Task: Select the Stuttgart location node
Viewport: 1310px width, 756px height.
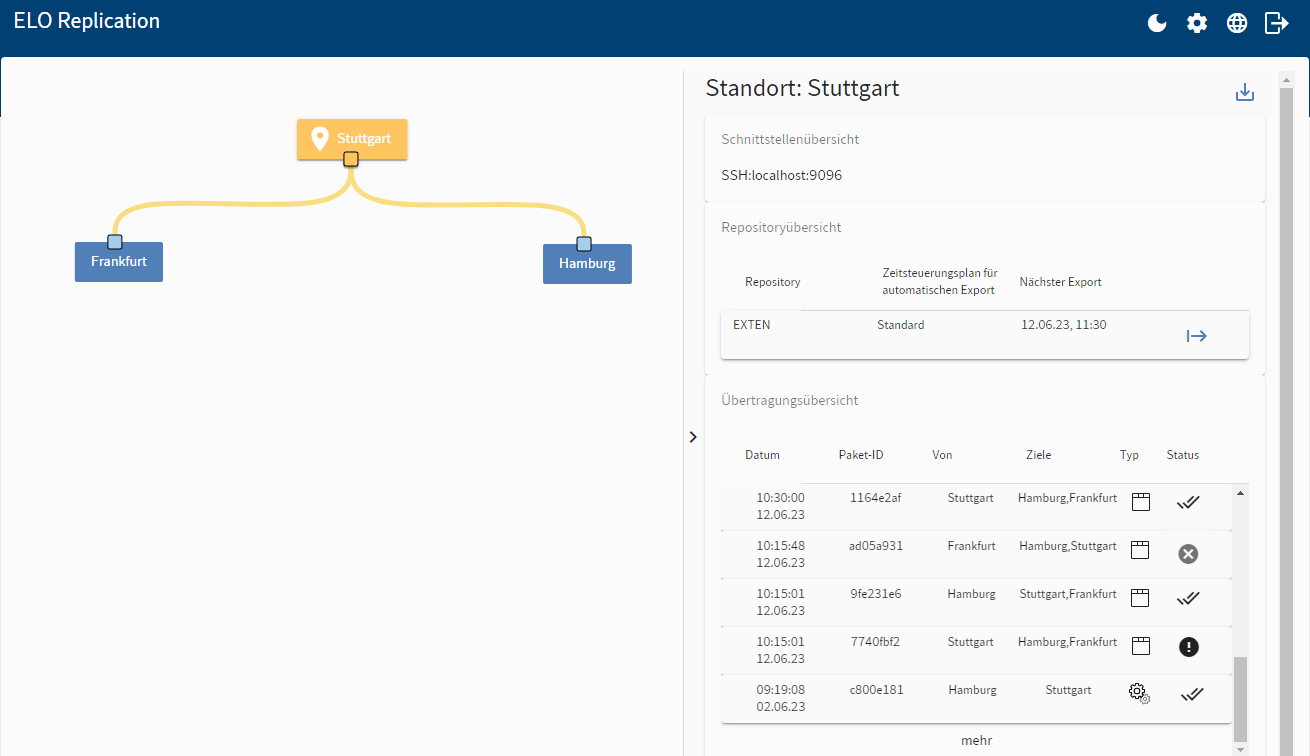Action: tap(352, 139)
